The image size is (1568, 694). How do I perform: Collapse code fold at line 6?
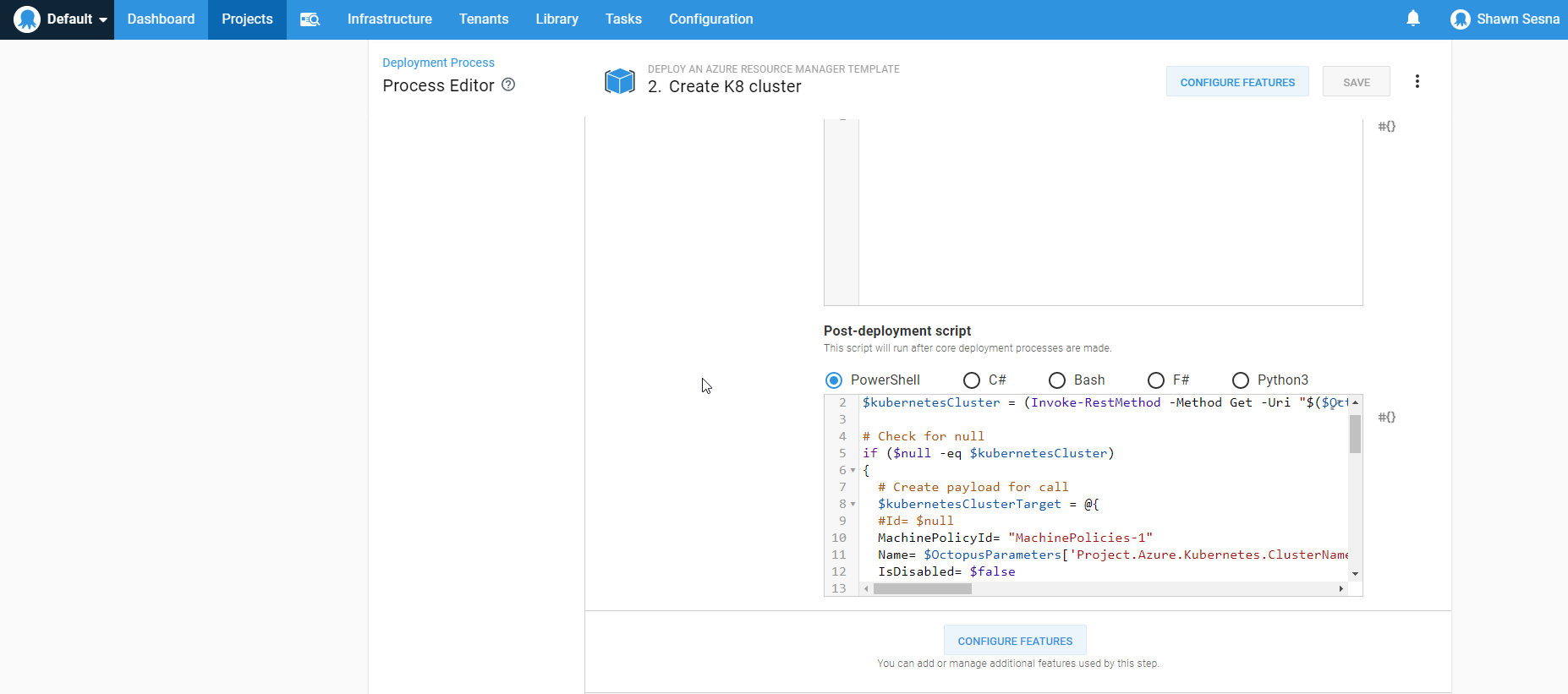[853, 471]
